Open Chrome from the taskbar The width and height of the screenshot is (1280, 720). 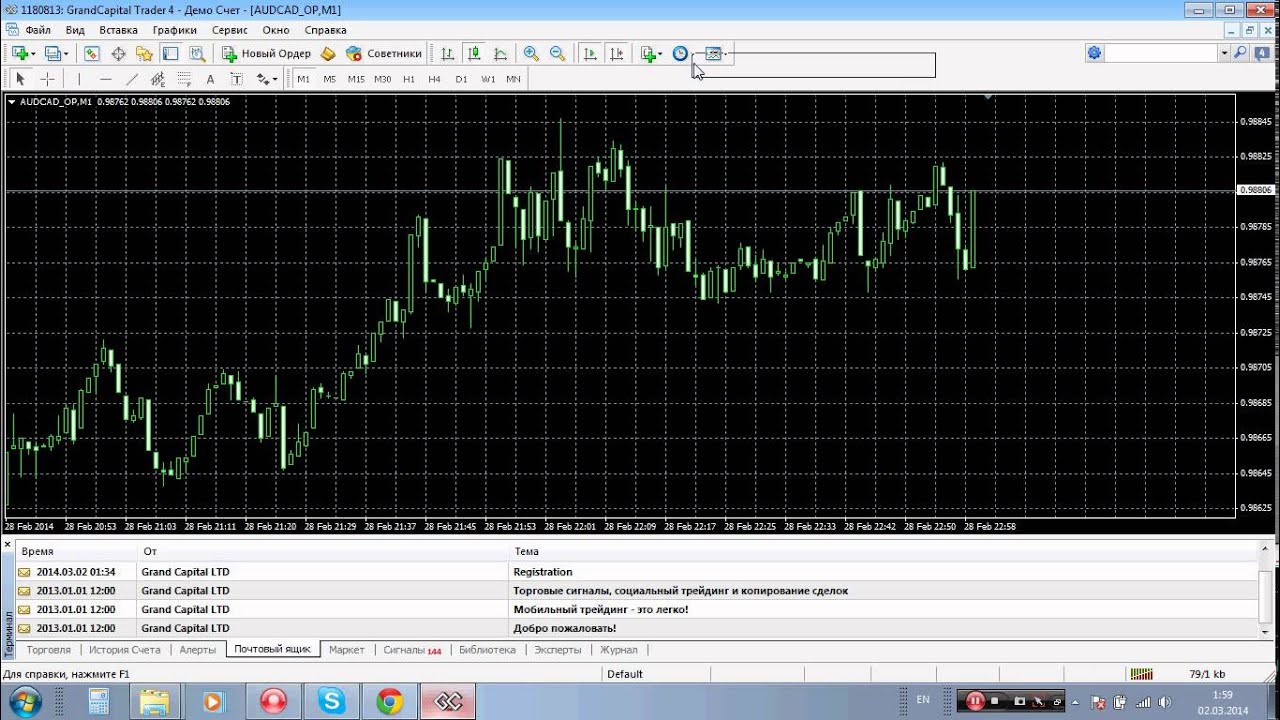[x=390, y=701]
